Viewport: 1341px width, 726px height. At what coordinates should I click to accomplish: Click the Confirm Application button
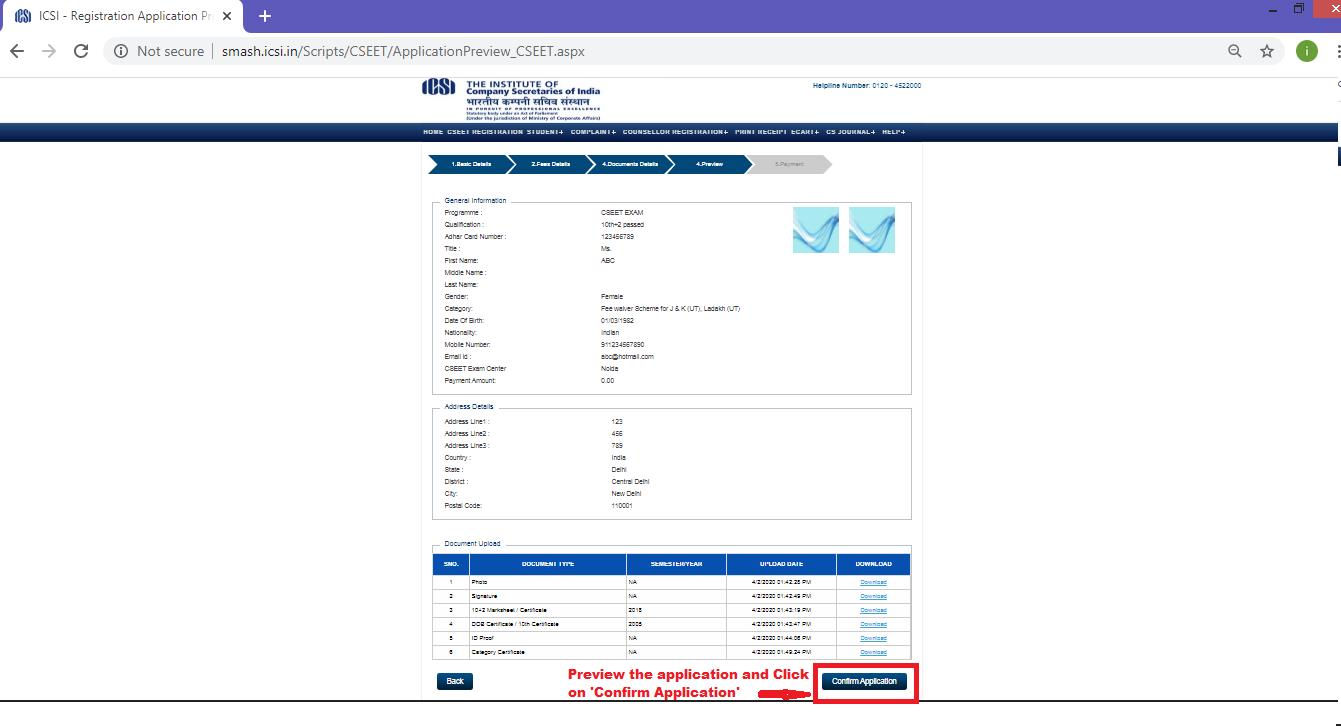click(864, 681)
